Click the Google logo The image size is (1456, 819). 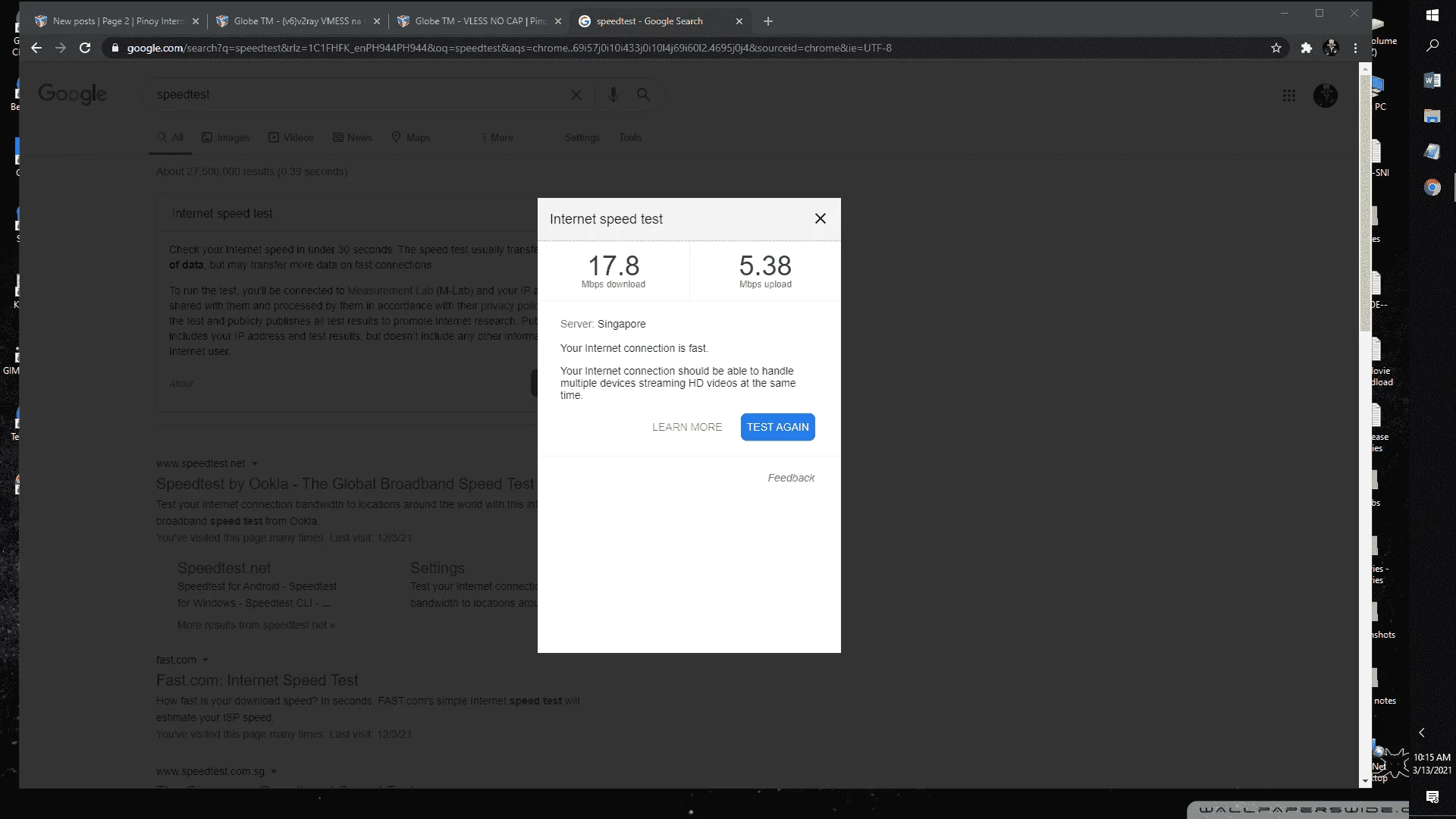click(72, 94)
